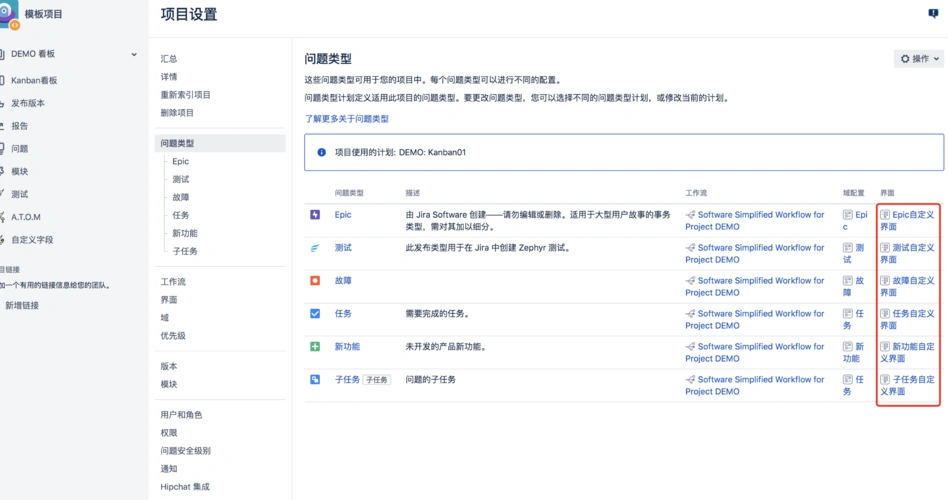Open 模块 in the left sidebar
The image size is (948, 500).
[x=19, y=172]
